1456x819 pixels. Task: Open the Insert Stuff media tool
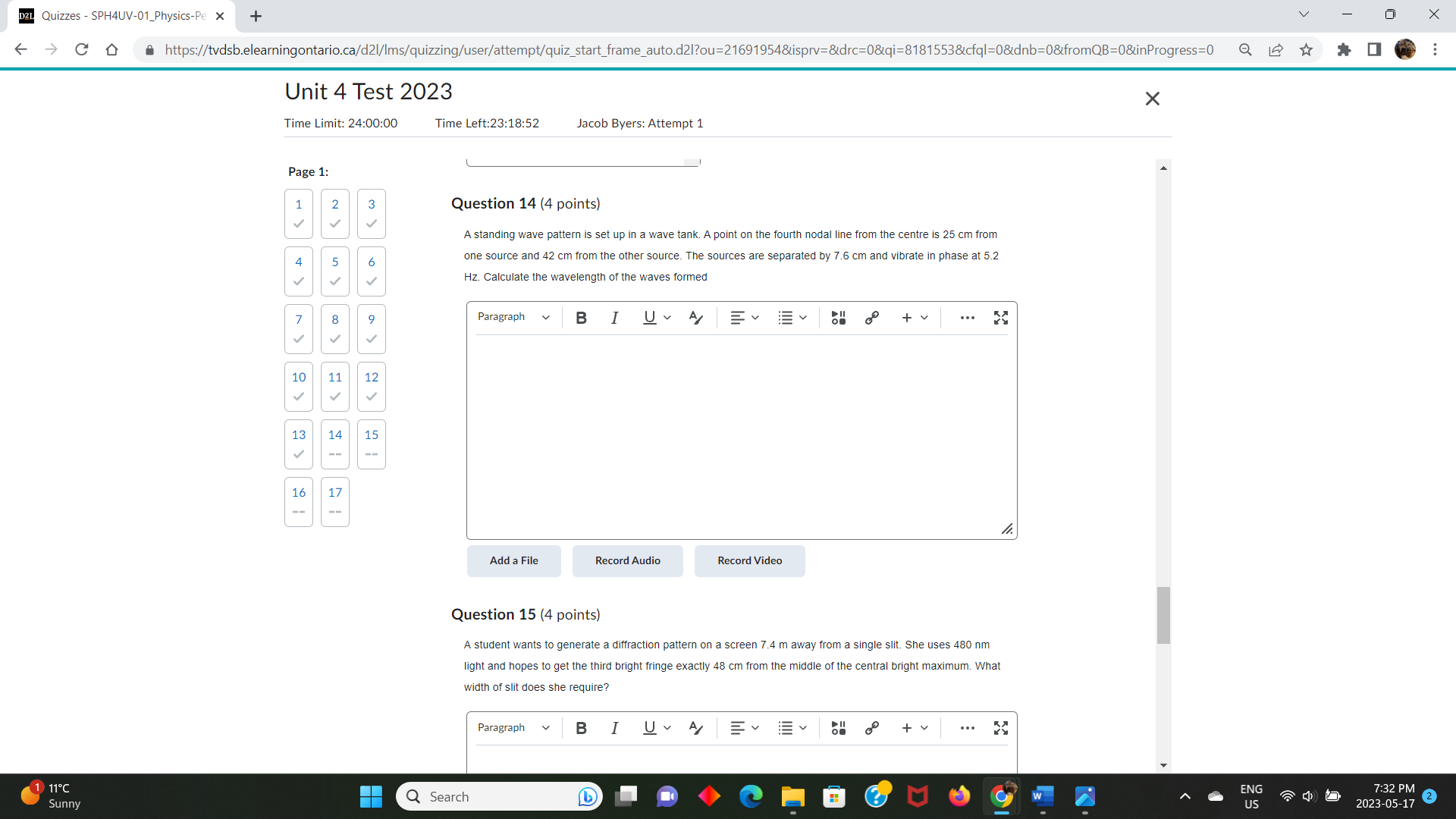(838, 317)
